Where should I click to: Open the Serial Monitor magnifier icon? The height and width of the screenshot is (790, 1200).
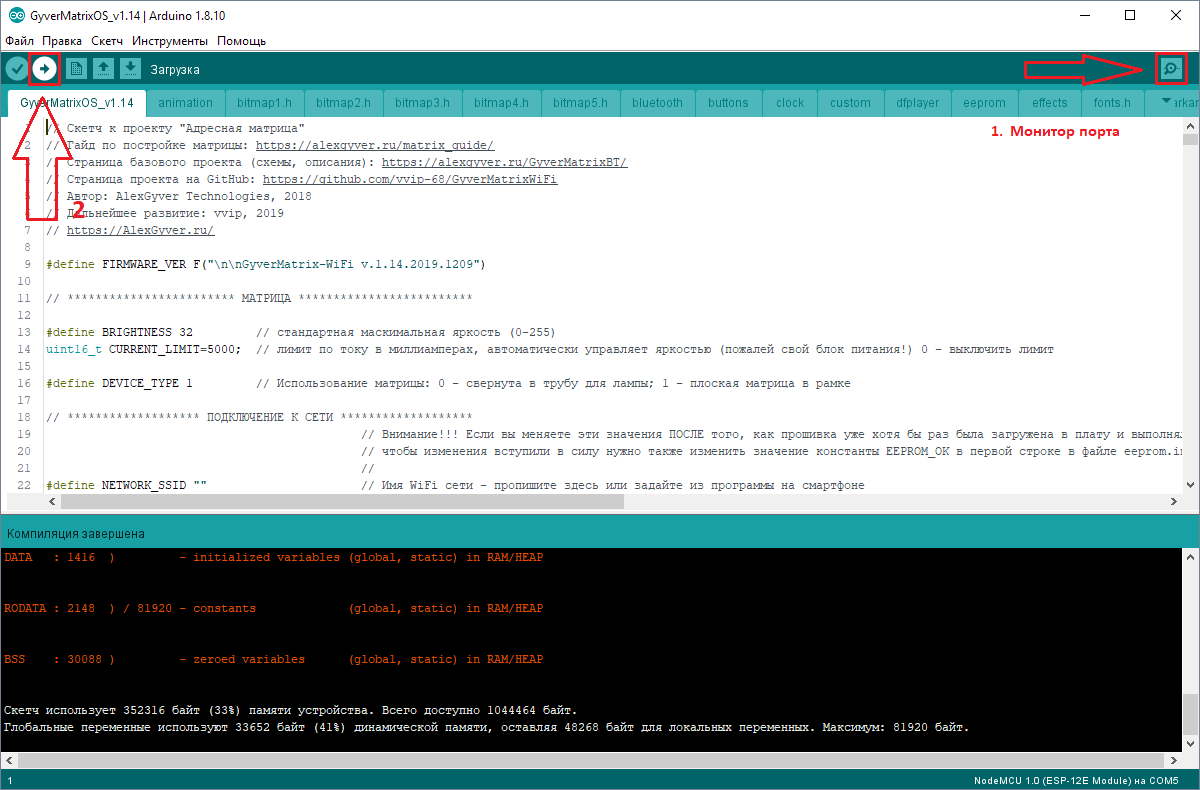tap(1170, 68)
